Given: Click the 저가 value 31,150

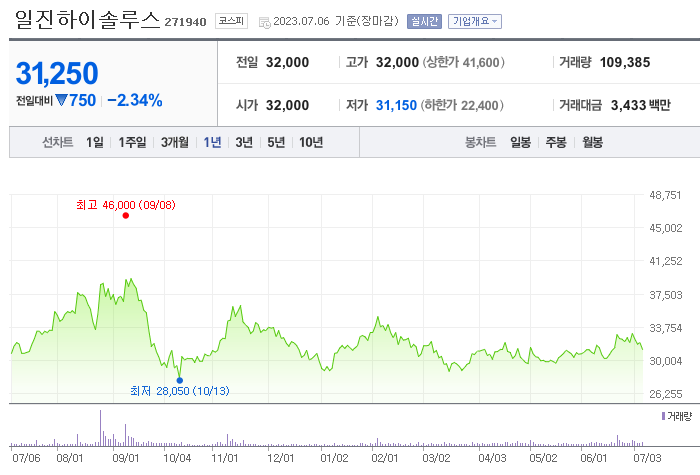Looking at the screenshot, I should pyautogui.click(x=396, y=105).
